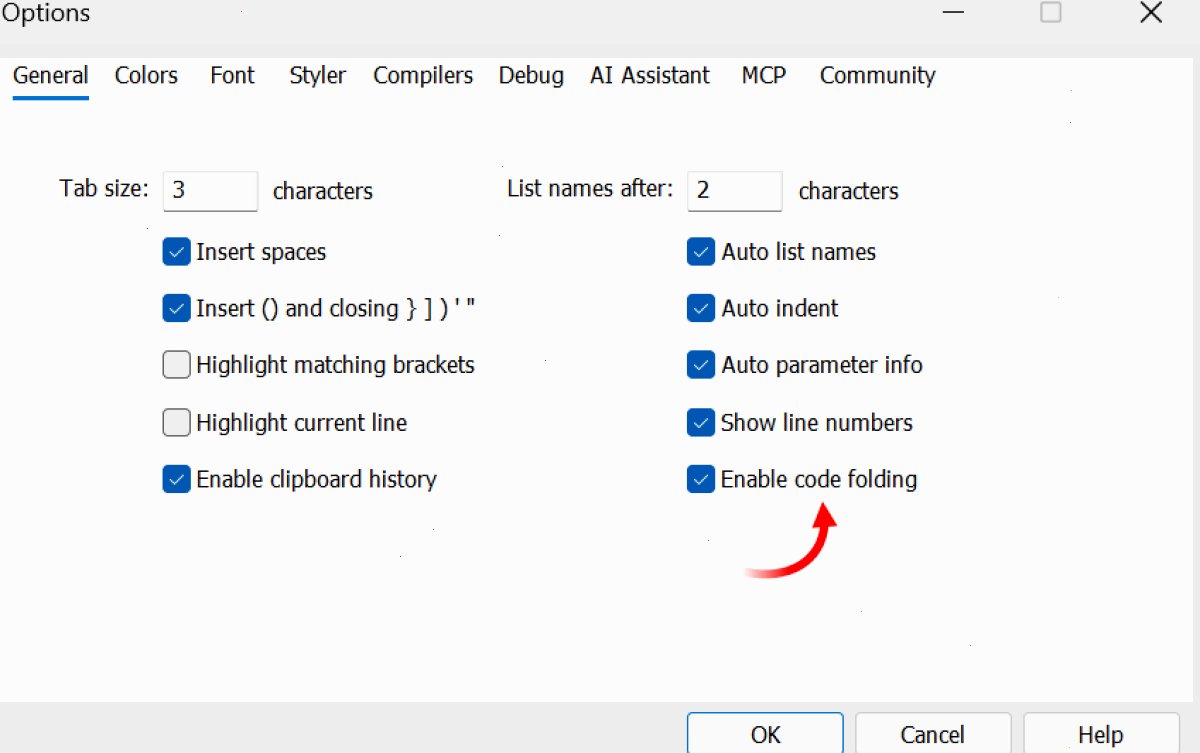Maximize the Options dialog window
The width and height of the screenshot is (1200, 753).
(x=1051, y=13)
